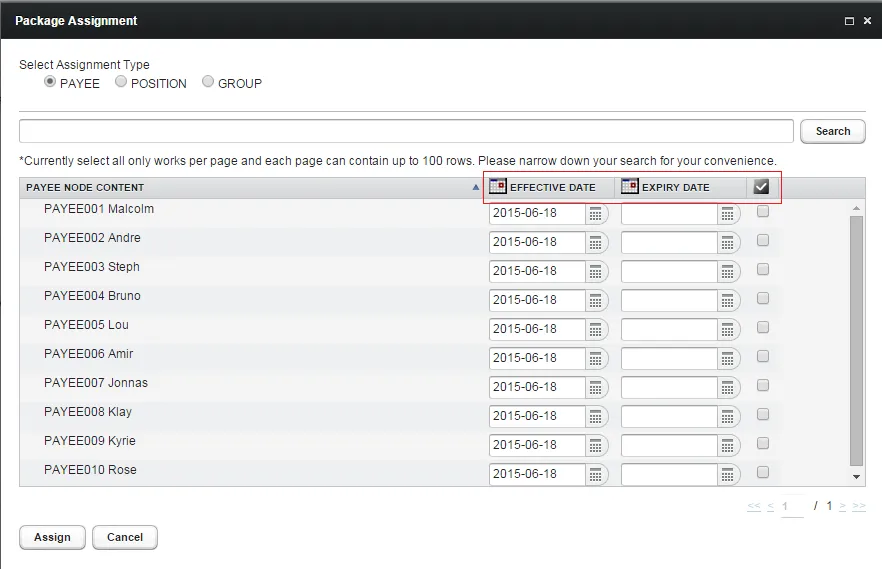Screen dimensions: 882x569
Task: Click the payee list vertical scrollbar thumb
Action: pyautogui.click(x=856, y=341)
